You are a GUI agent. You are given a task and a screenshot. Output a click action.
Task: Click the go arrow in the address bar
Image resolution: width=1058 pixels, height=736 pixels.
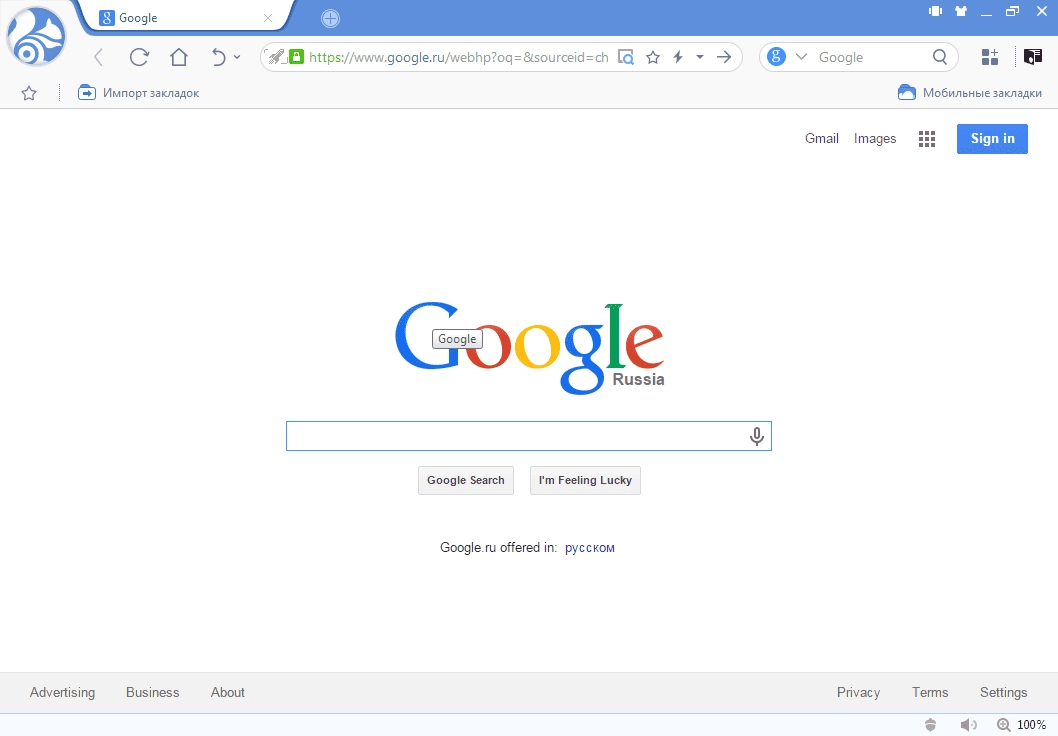724,57
